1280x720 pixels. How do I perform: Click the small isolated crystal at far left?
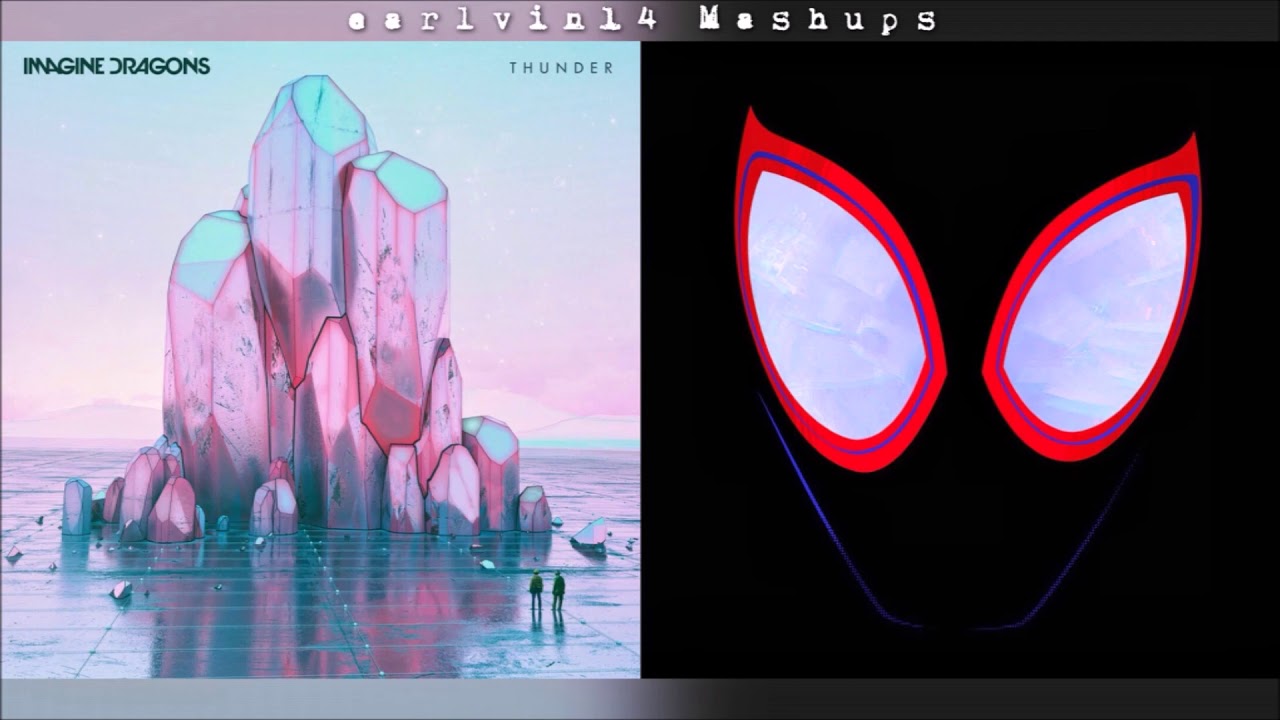pyautogui.click(x=77, y=505)
